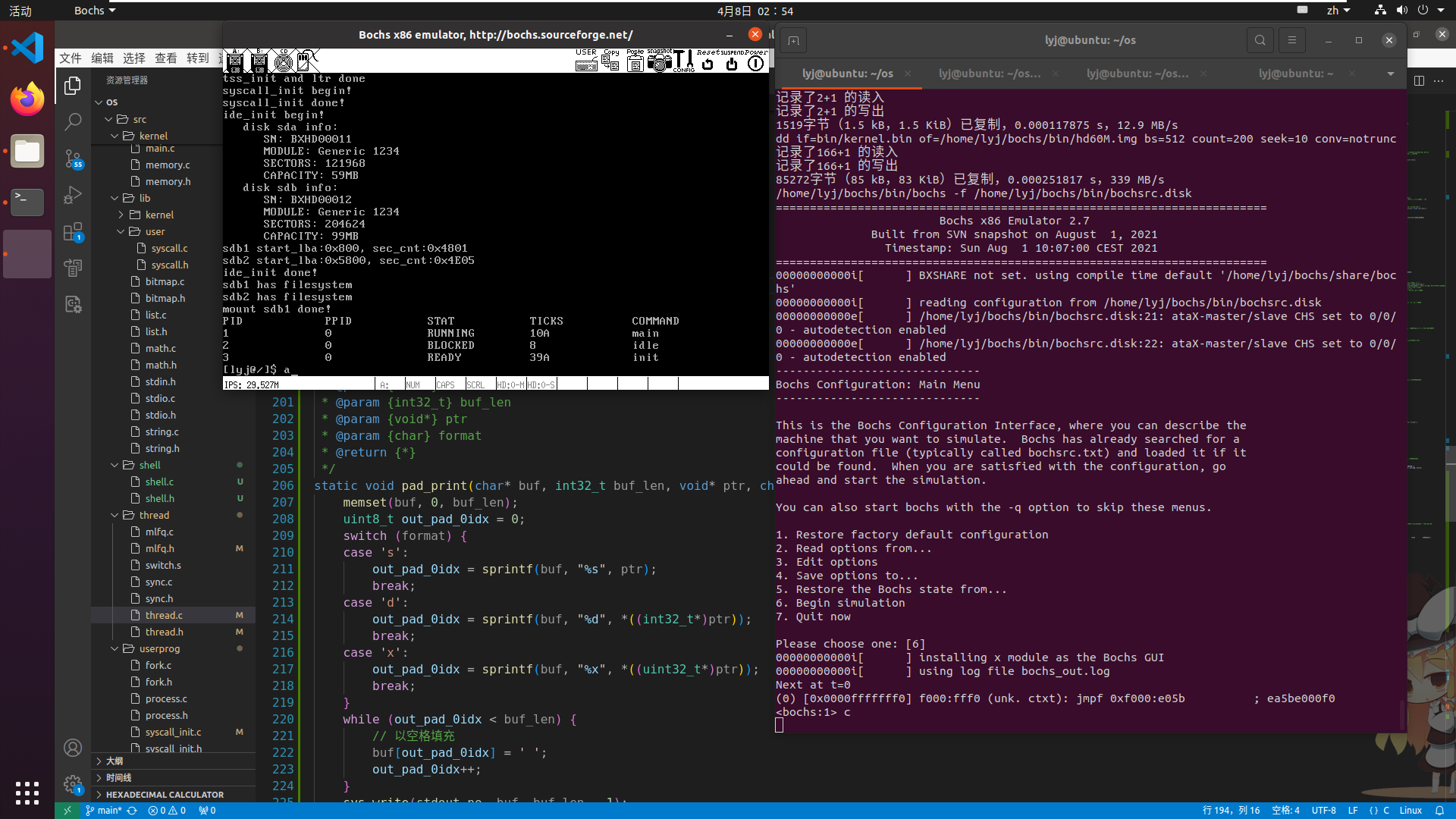The image size is (1456, 819).
Task: Open VS Code Explorer activity icon
Action: pos(73,86)
